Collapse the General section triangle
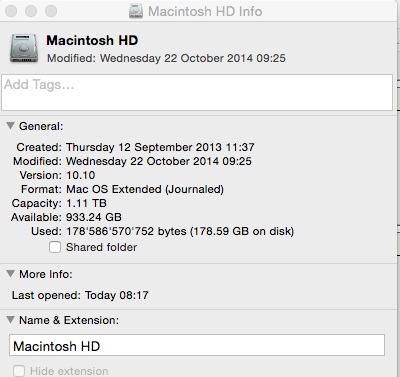 (x=11, y=126)
